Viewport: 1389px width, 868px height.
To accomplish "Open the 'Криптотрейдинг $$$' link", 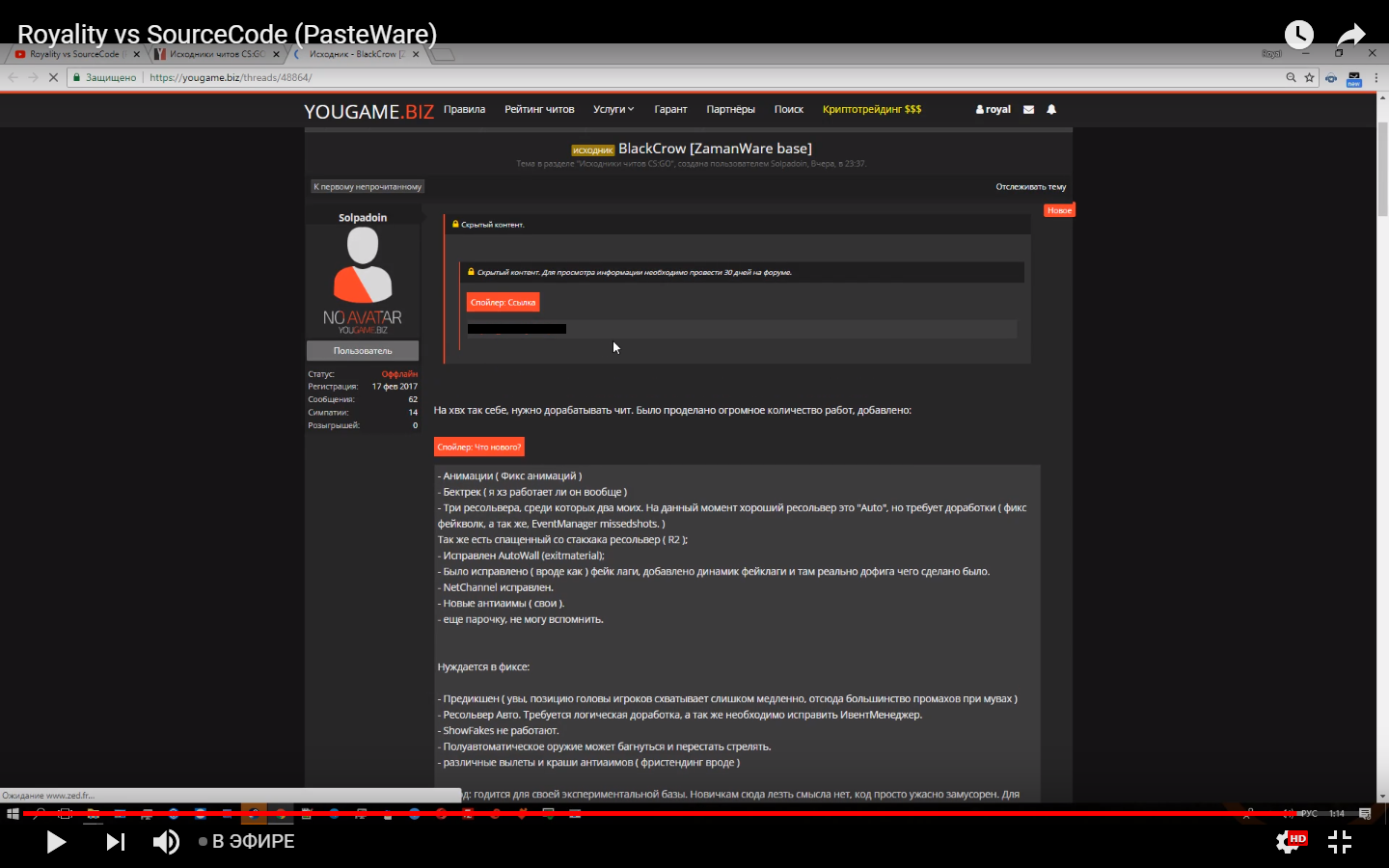I will (x=872, y=109).
